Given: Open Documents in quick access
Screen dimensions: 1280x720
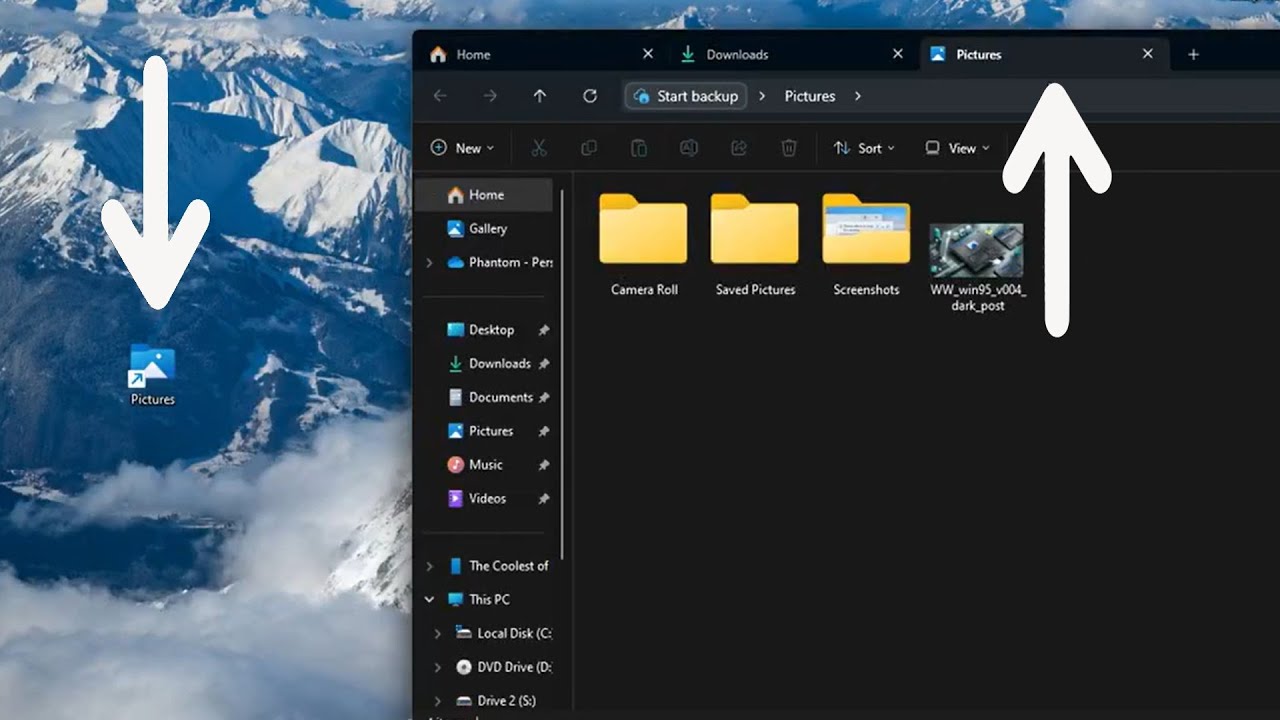Looking at the screenshot, I should [x=490, y=397].
